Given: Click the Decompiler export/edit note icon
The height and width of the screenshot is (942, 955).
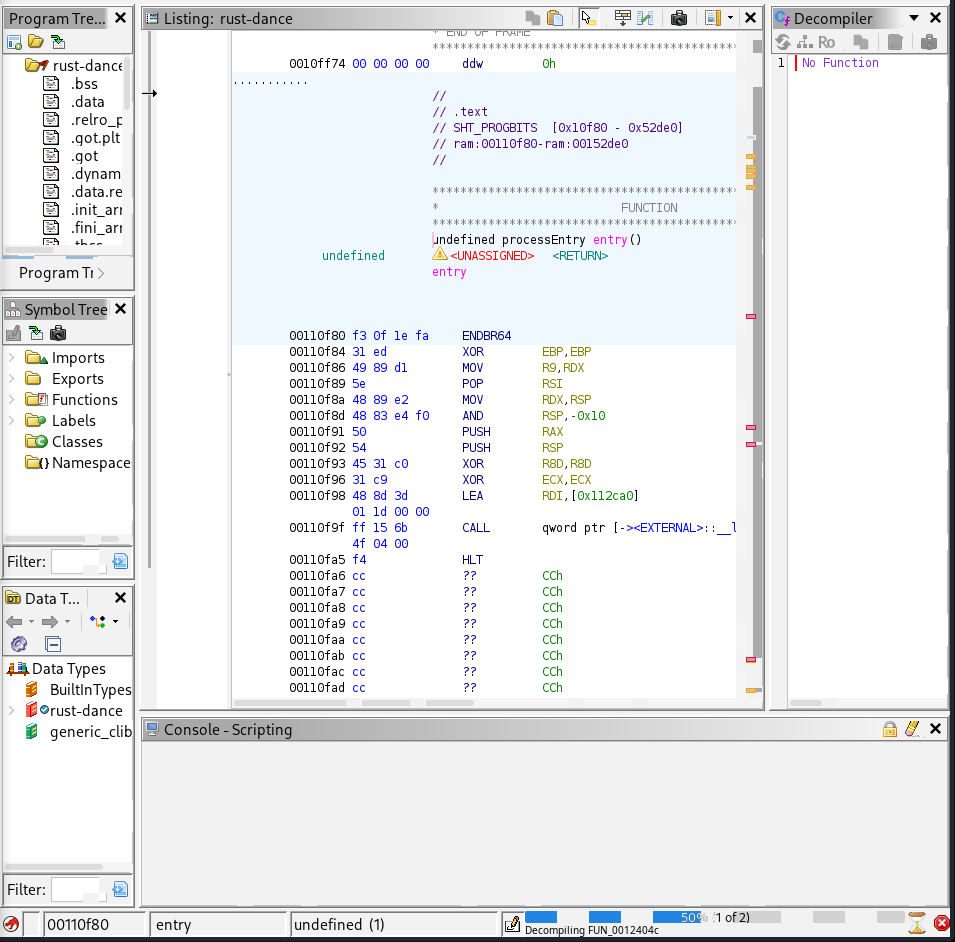Looking at the screenshot, I should click(x=895, y=42).
